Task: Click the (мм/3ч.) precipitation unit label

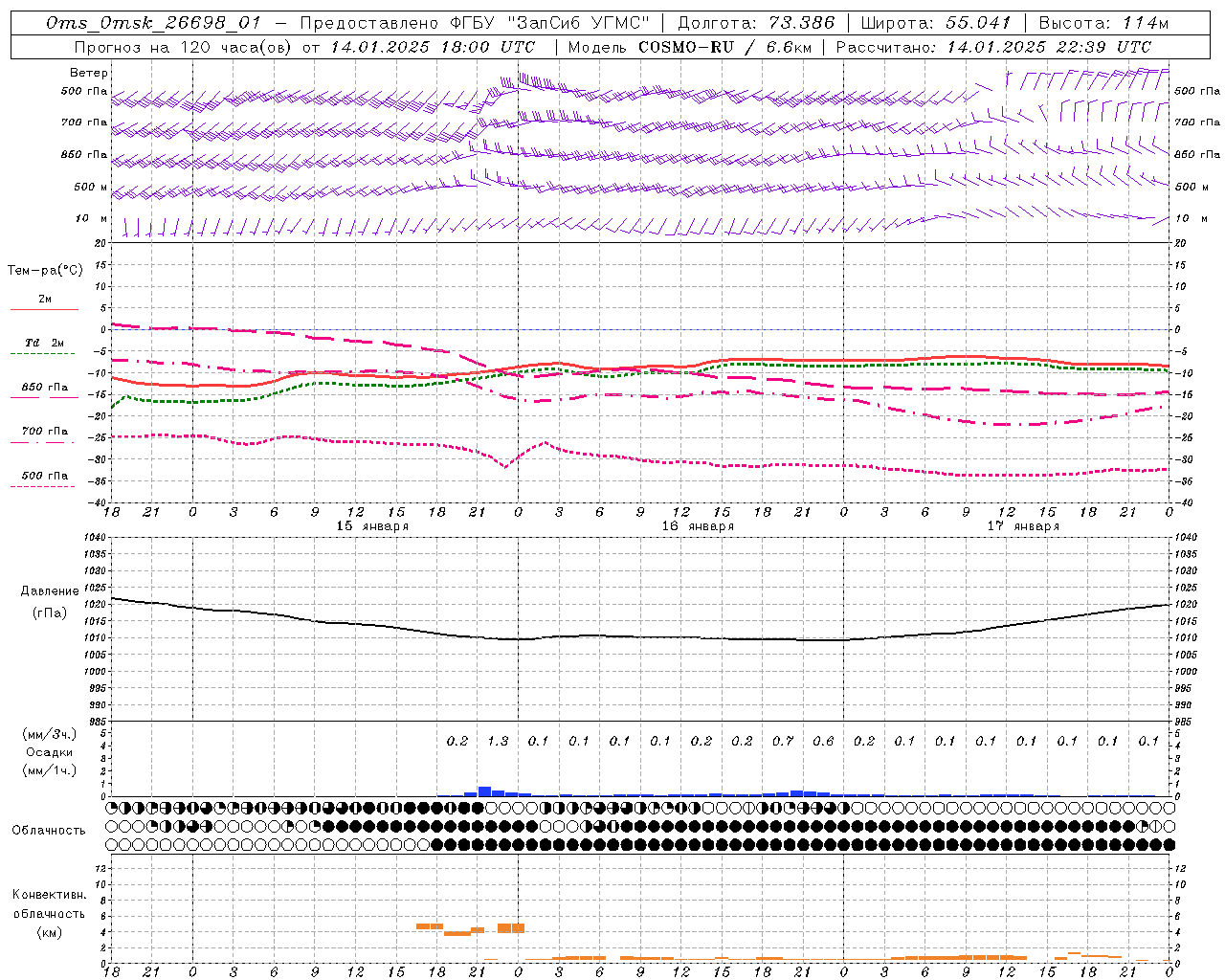Action: coord(50,734)
